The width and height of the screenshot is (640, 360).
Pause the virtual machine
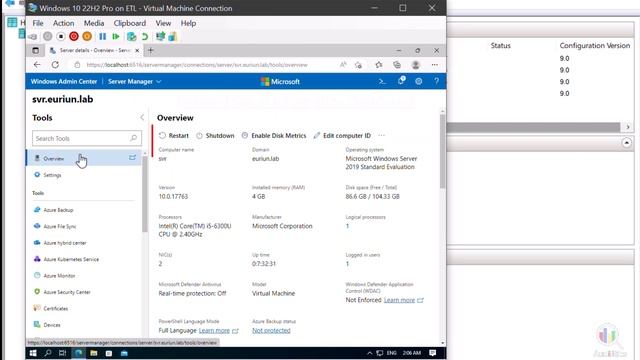coord(102,37)
